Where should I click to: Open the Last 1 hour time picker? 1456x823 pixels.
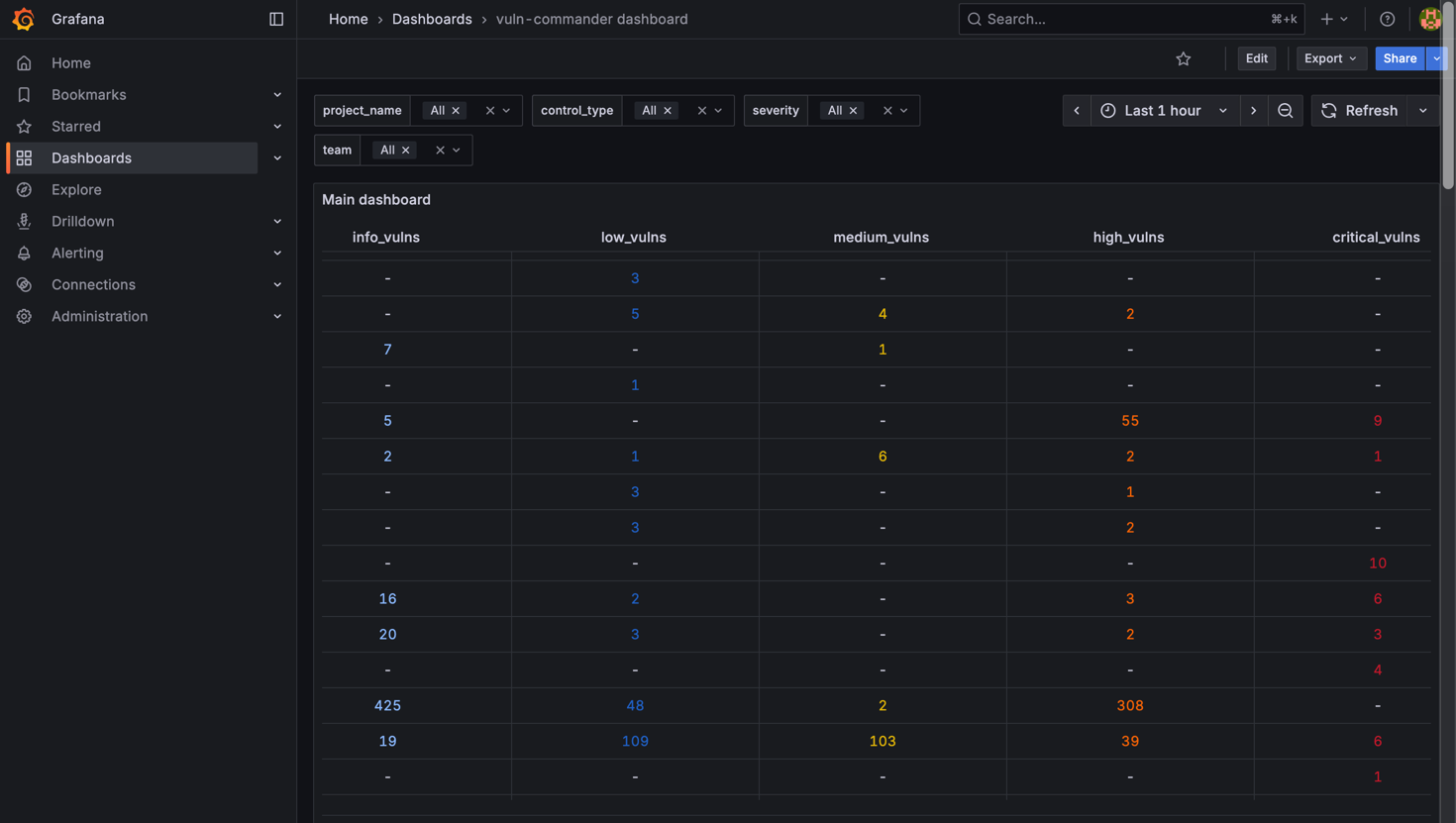1165,111
